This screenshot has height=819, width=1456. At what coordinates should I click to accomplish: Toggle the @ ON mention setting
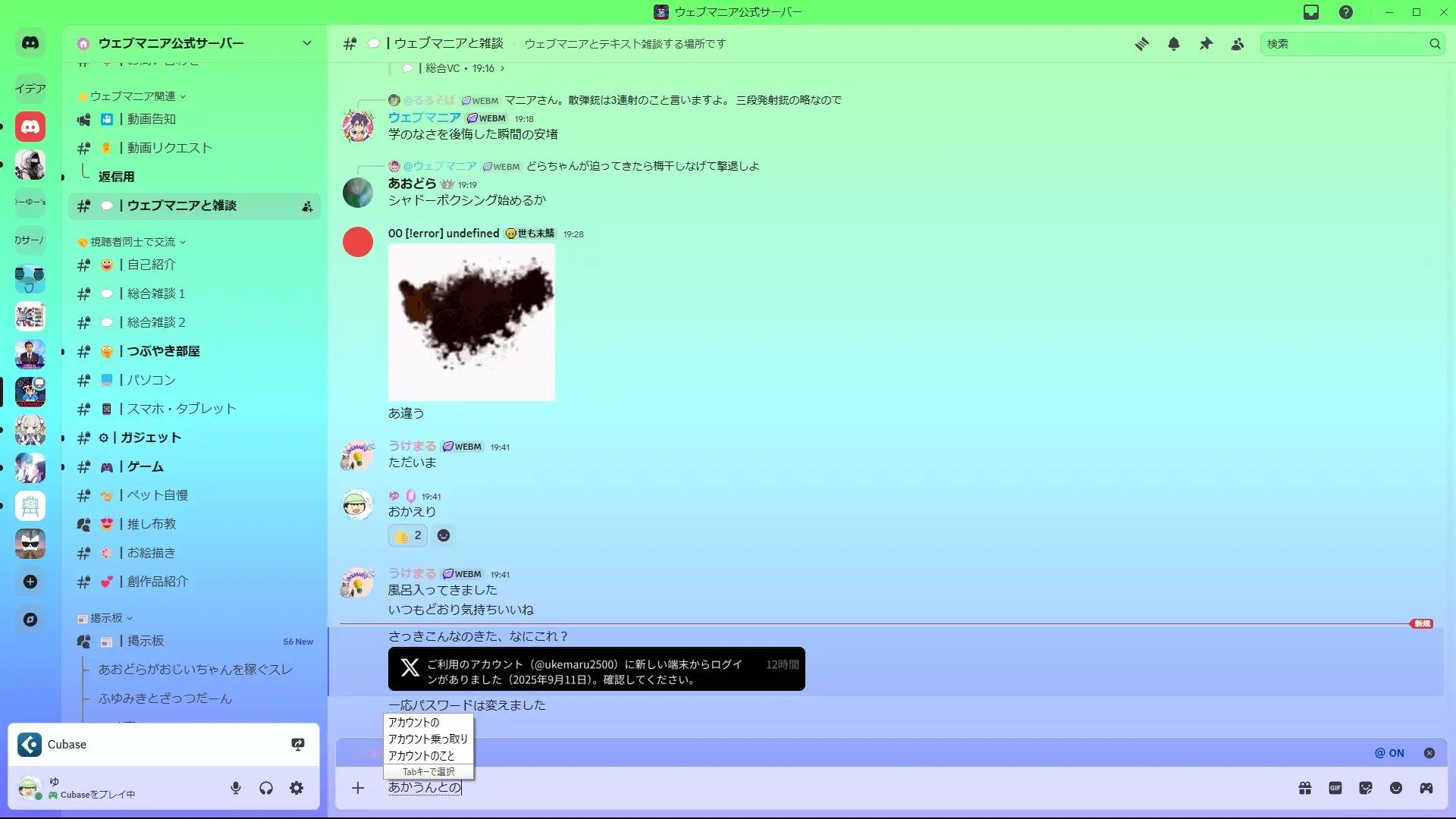pyautogui.click(x=1389, y=753)
